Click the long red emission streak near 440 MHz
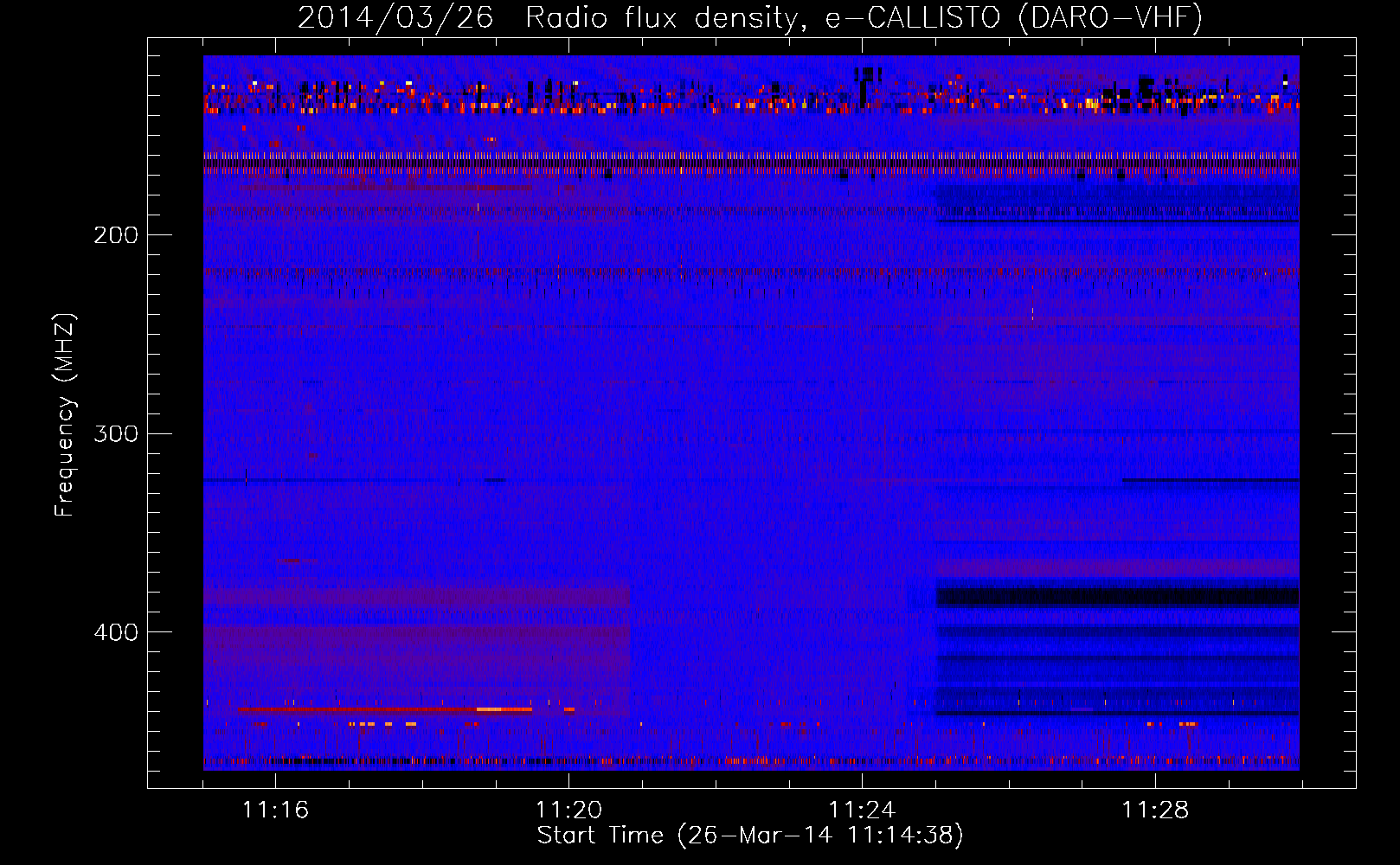Viewport: 1400px width, 865px height. [385, 709]
